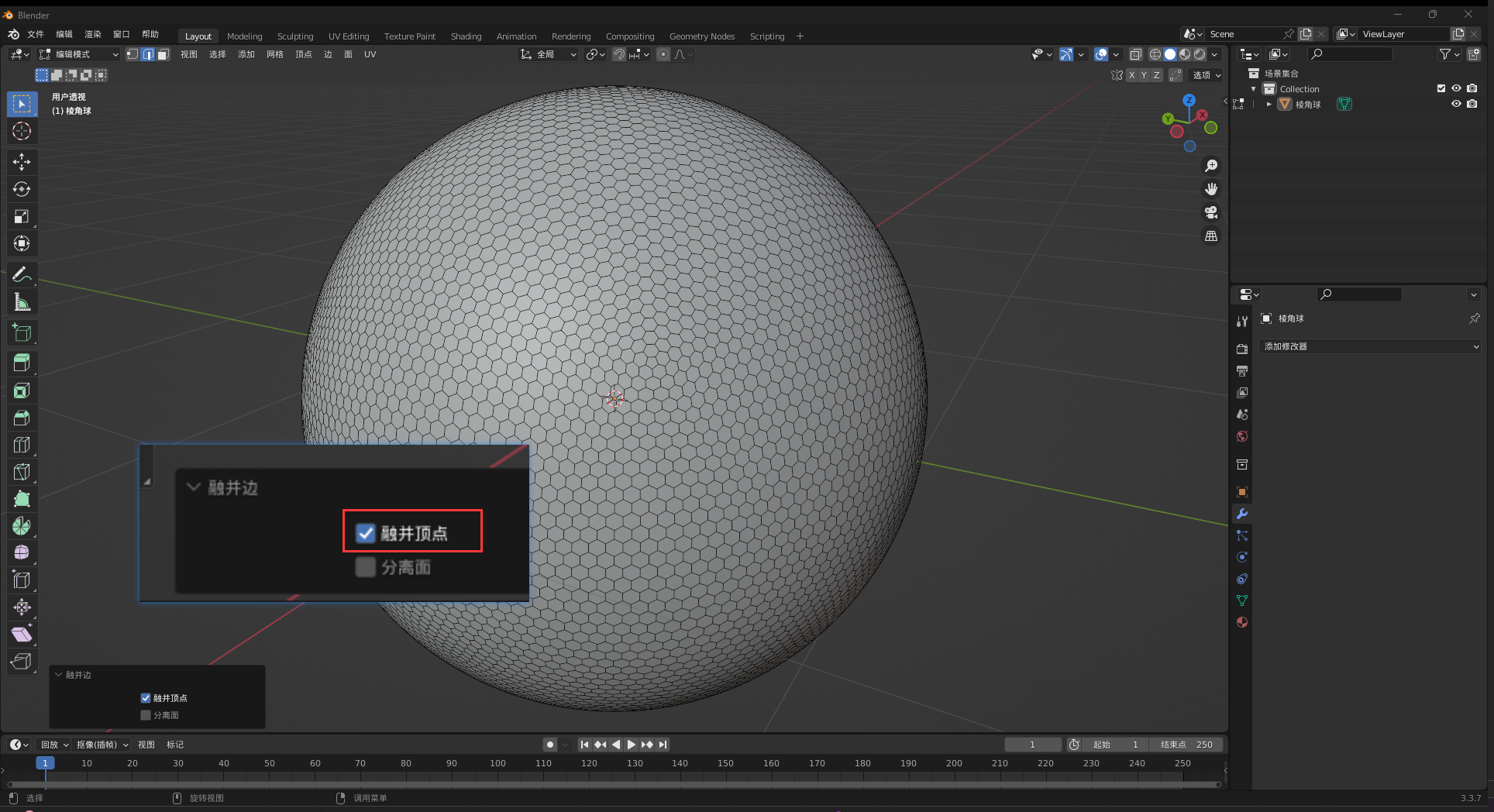Hide 棱角球 object with eye icon
Image resolution: width=1494 pixels, height=812 pixels.
(1456, 104)
